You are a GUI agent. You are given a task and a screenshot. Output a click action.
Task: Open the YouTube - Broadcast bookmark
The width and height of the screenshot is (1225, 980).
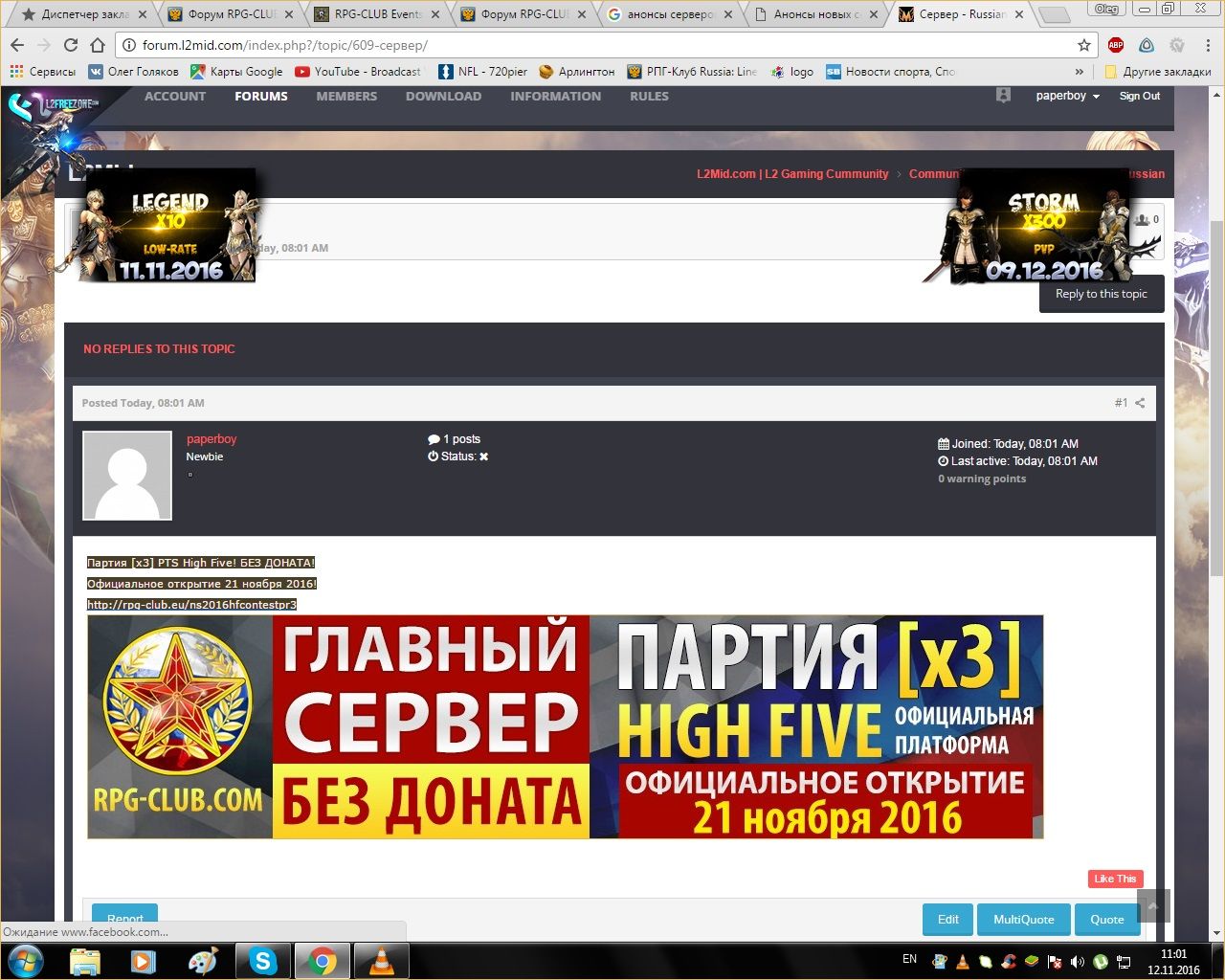358,72
